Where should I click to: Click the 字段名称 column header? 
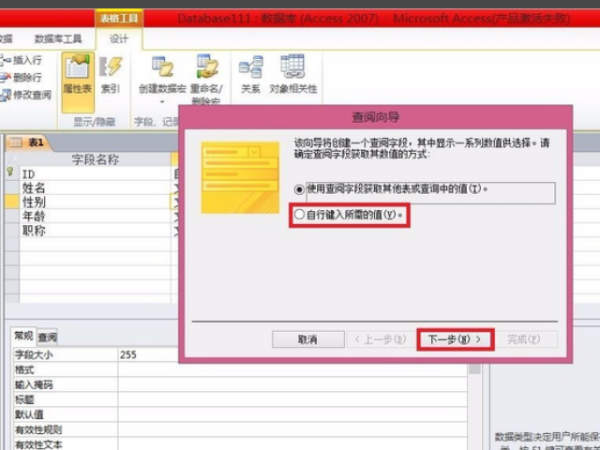[x=95, y=159]
